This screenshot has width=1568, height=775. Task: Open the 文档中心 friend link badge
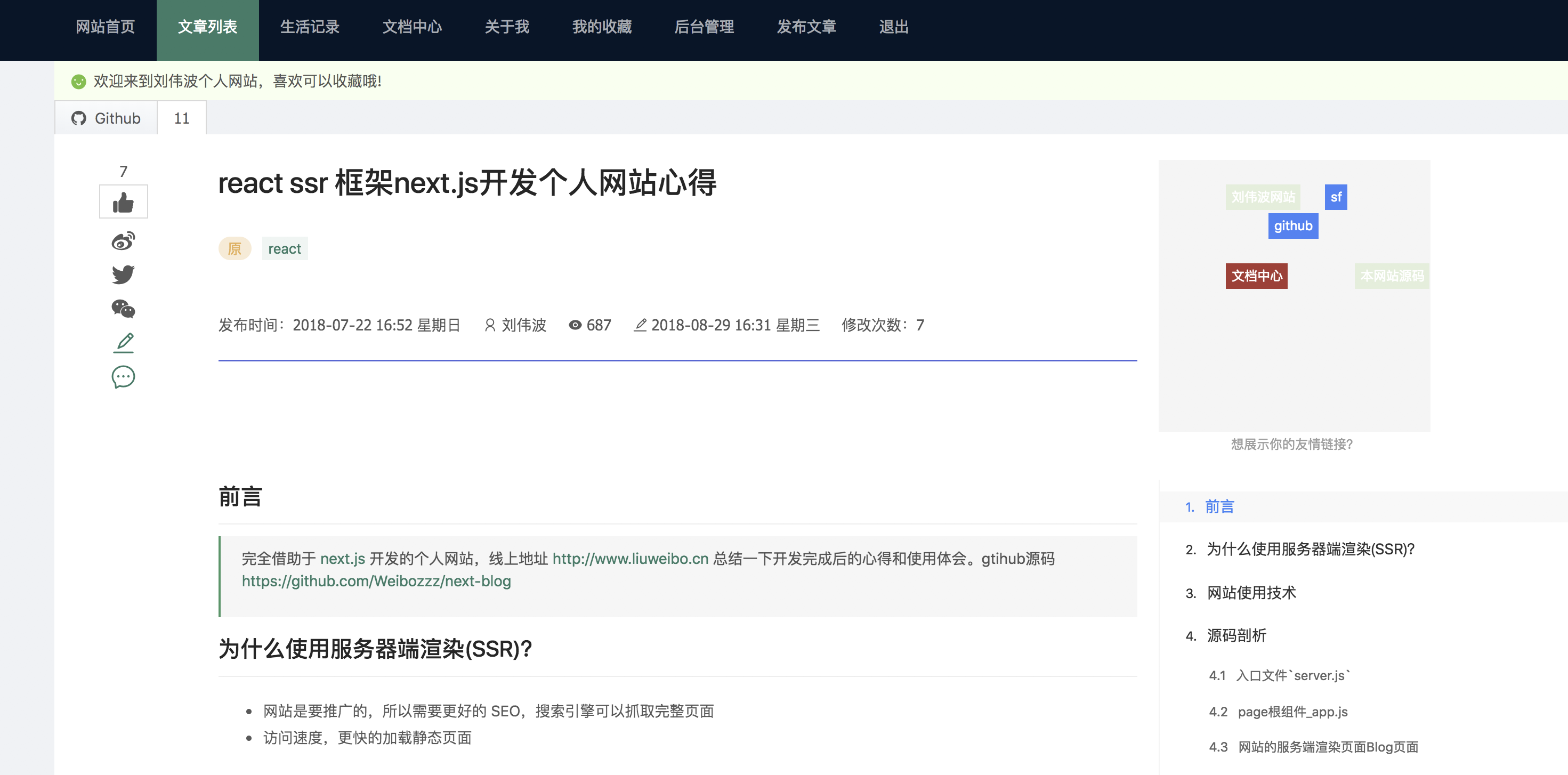click(1256, 276)
